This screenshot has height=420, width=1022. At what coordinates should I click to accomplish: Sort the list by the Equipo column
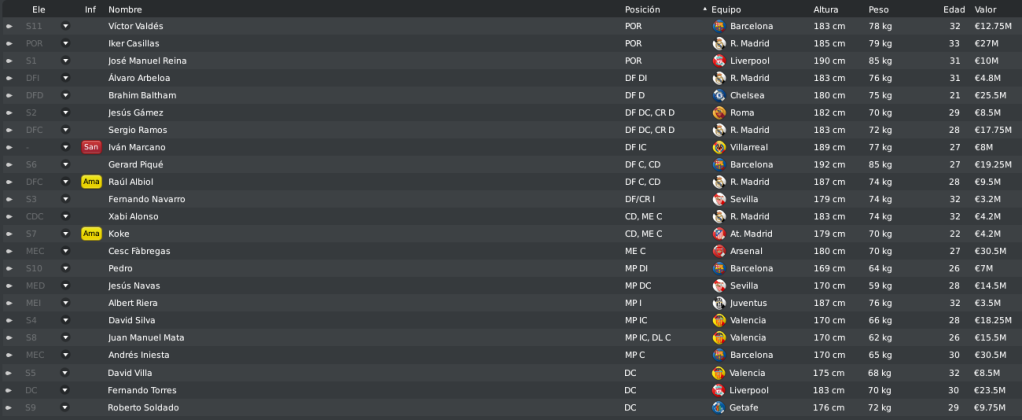coord(725,10)
